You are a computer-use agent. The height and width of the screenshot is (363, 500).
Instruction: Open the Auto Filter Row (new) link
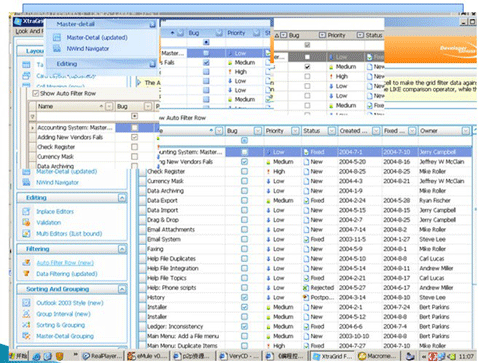(65, 263)
